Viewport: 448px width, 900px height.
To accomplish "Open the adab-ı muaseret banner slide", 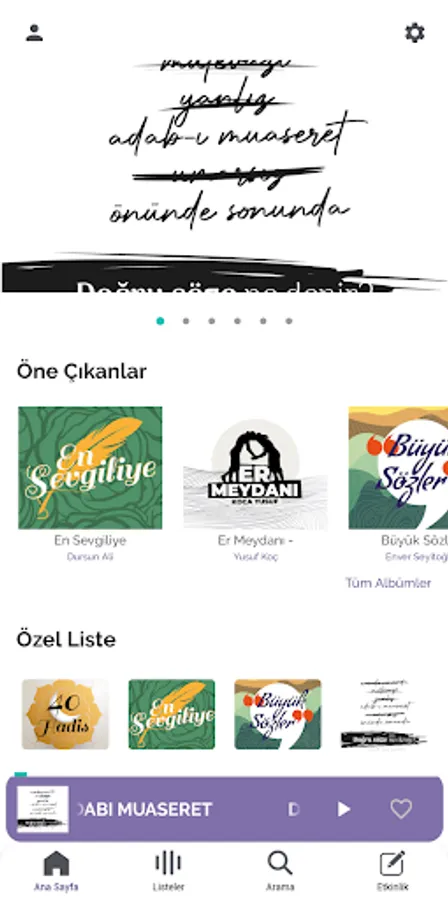I will point(224,172).
